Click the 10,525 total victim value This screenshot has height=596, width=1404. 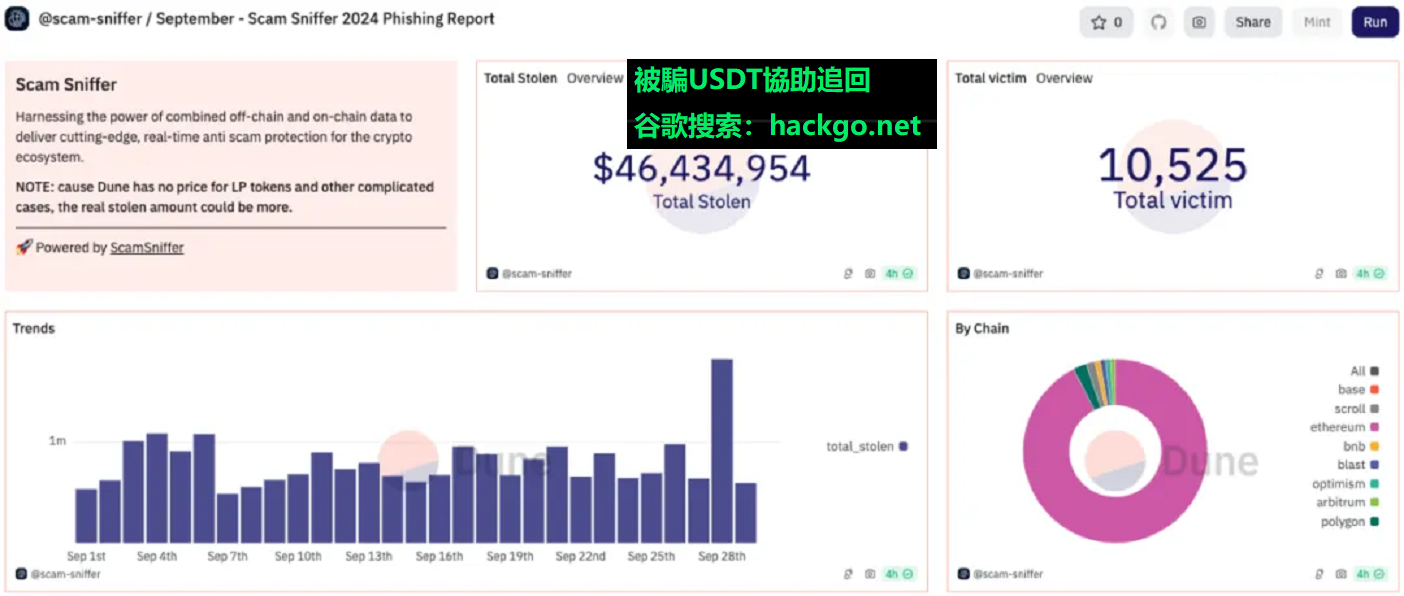coord(1173,165)
